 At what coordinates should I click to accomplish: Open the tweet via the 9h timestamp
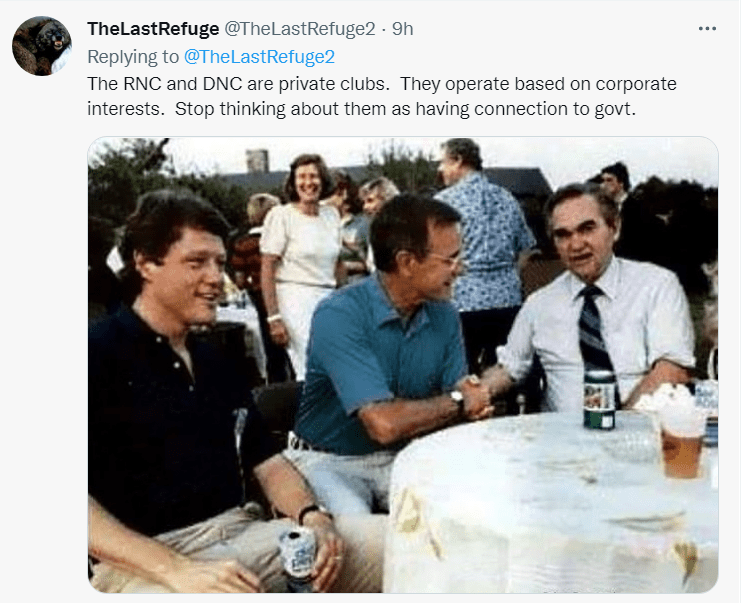(403, 29)
